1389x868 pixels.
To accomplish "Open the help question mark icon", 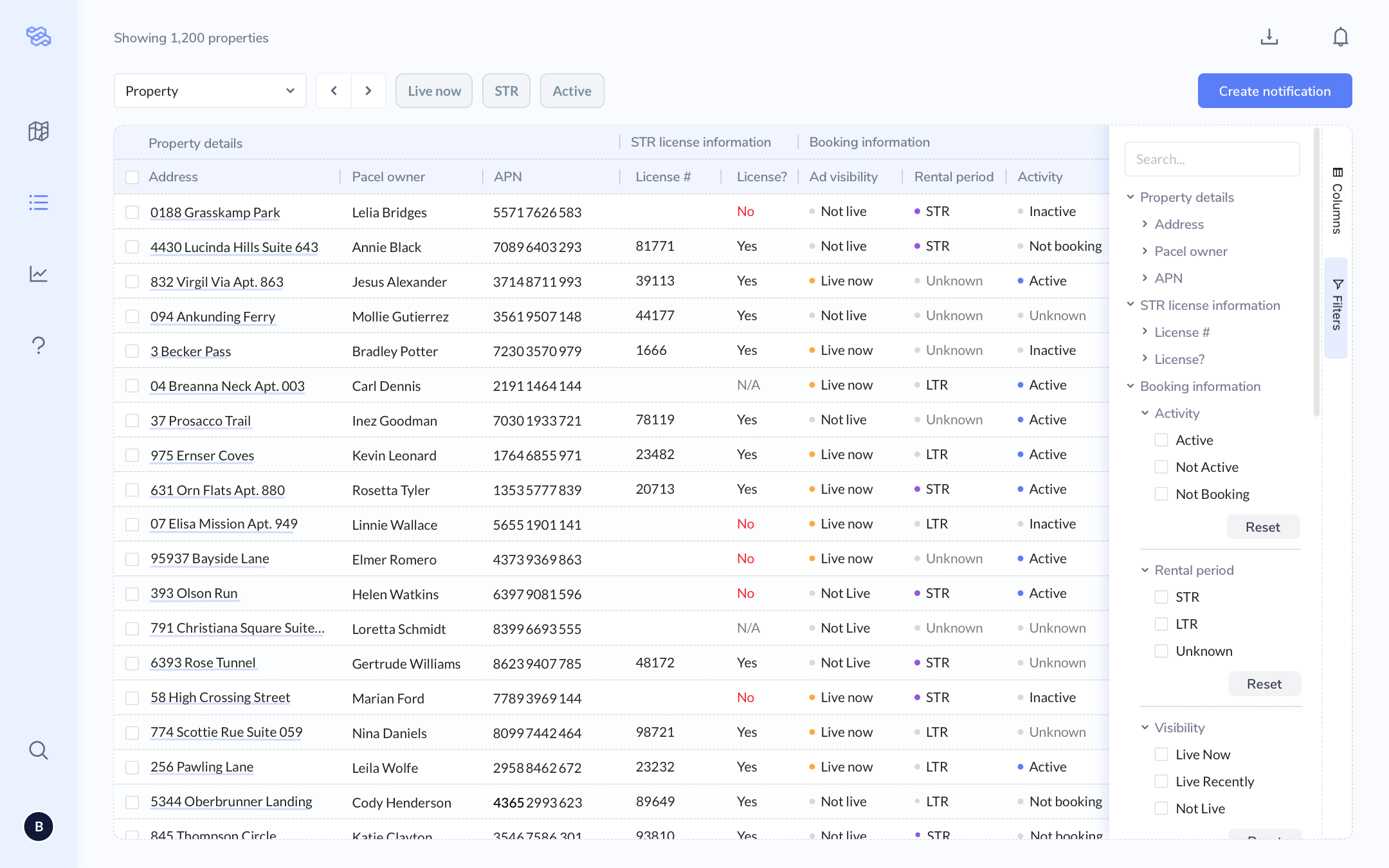I will [39, 345].
